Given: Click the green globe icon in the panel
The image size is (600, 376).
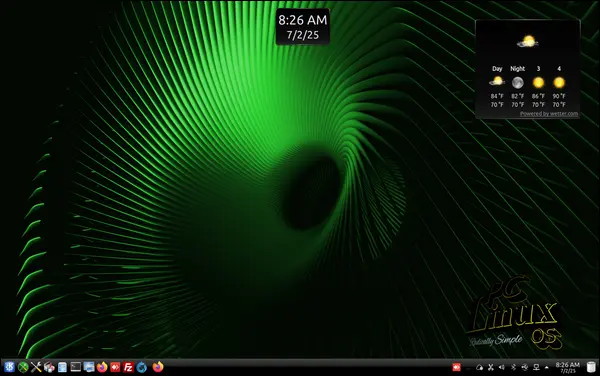Looking at the screenshot, I should tap(23, 367).
